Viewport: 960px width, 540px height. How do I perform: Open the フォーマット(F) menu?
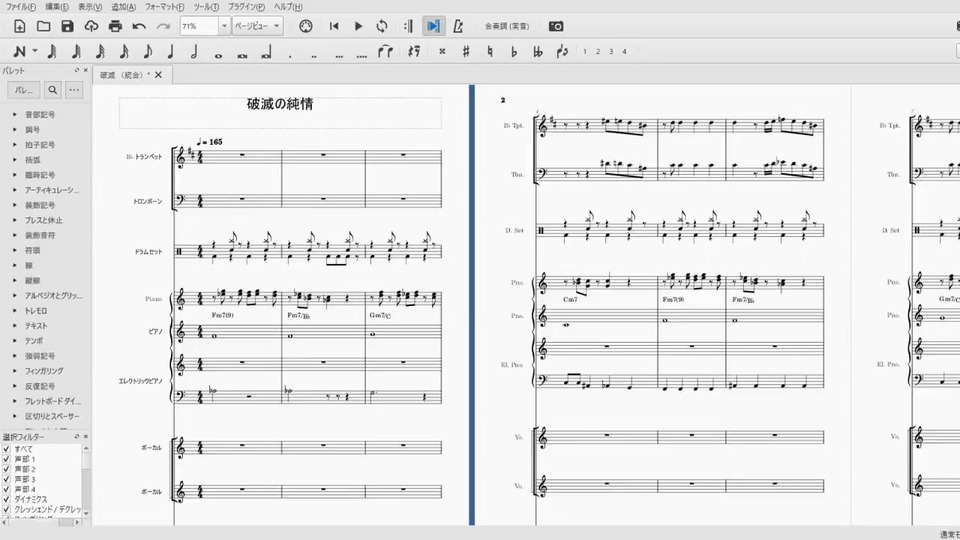coord(164,7)
